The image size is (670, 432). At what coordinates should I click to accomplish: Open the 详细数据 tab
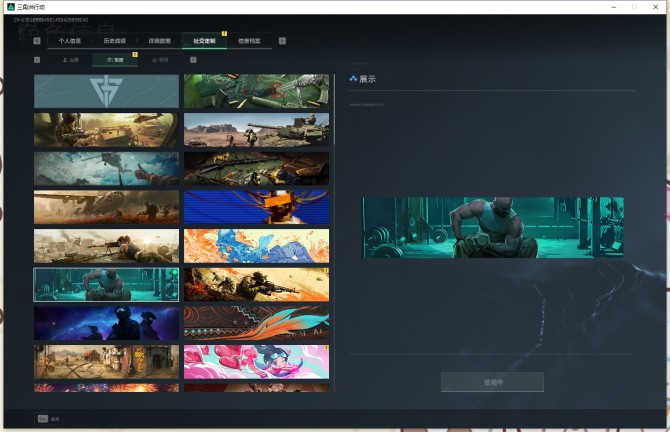tap(159, 41)
